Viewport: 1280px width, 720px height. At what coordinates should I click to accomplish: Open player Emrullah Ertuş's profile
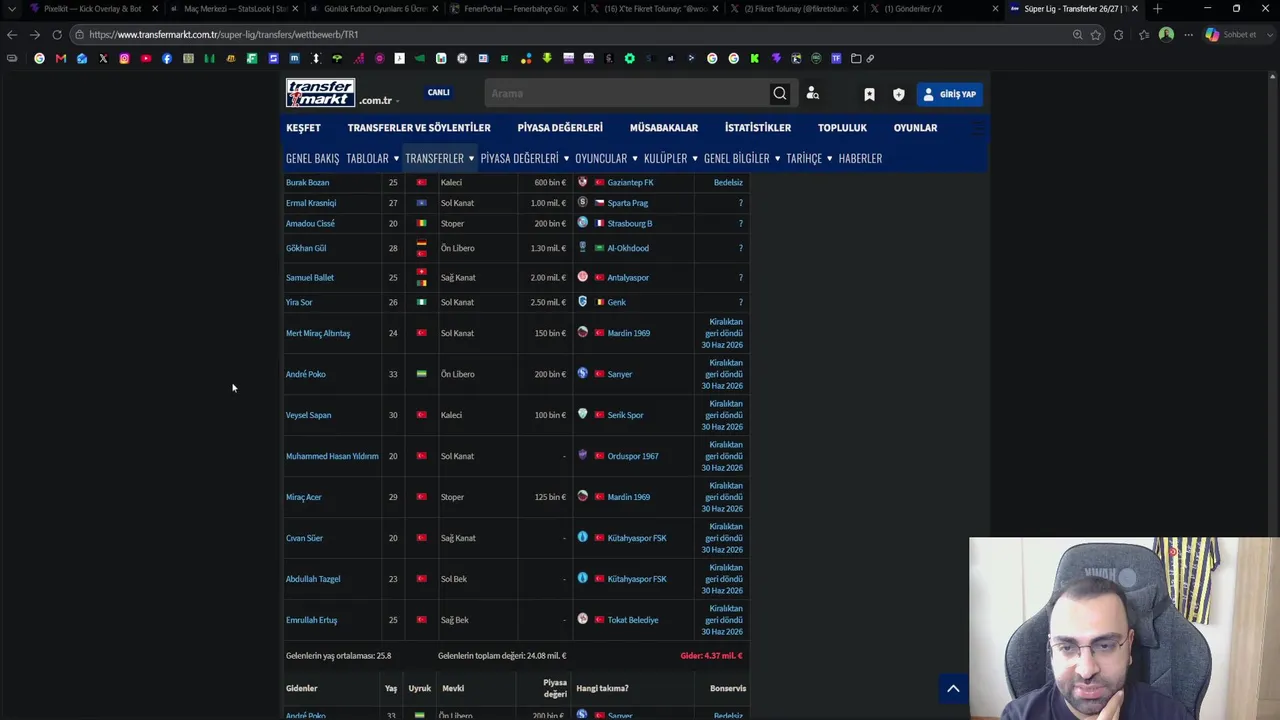pos(311,619)
